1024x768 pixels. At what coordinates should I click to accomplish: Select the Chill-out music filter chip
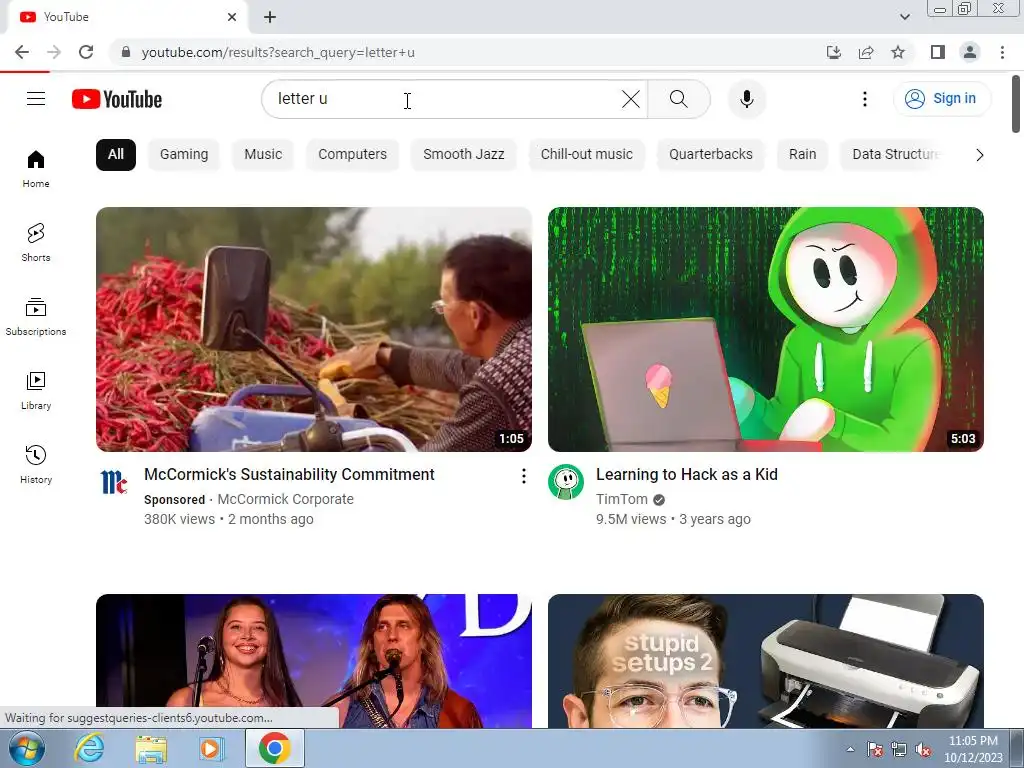tap(586, 155)
